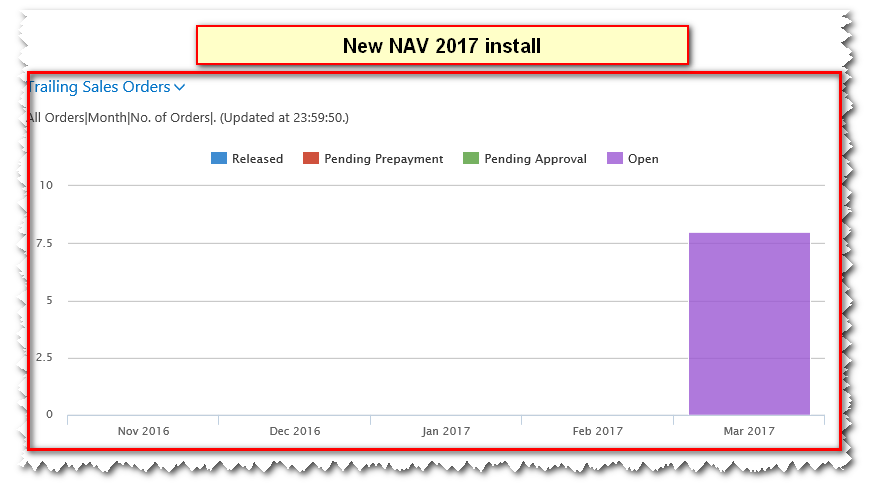Viewport: 870px width, 489px height.
Task: Select the Nov 2016 axis label
Action: coord(143,432)
